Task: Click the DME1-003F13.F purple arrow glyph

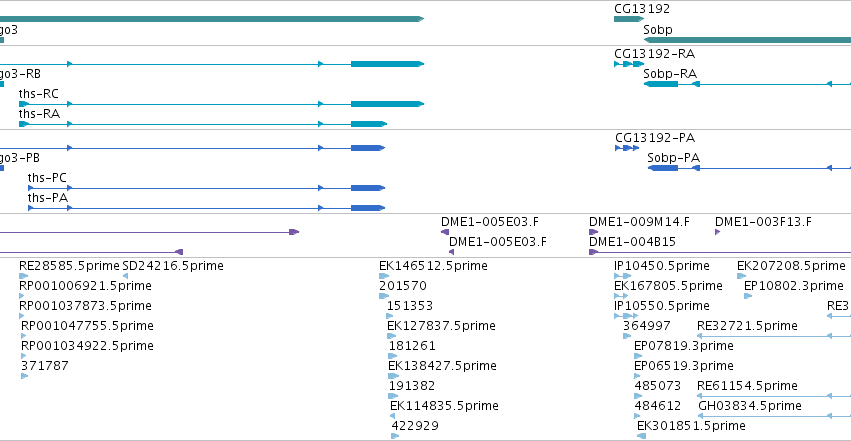Action: [717, 232]
